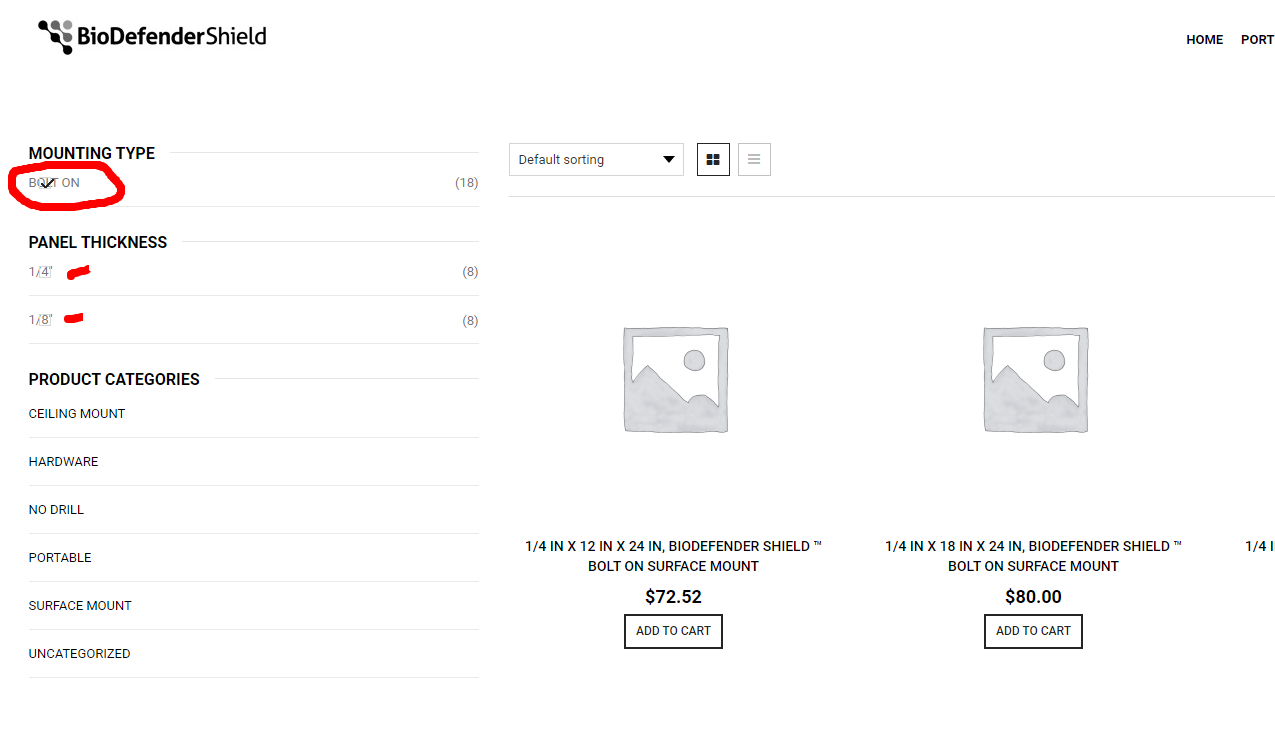Open the Default sorting dropdown
1275x756 pixels.
pyautogui.click(x=596, y=160)
